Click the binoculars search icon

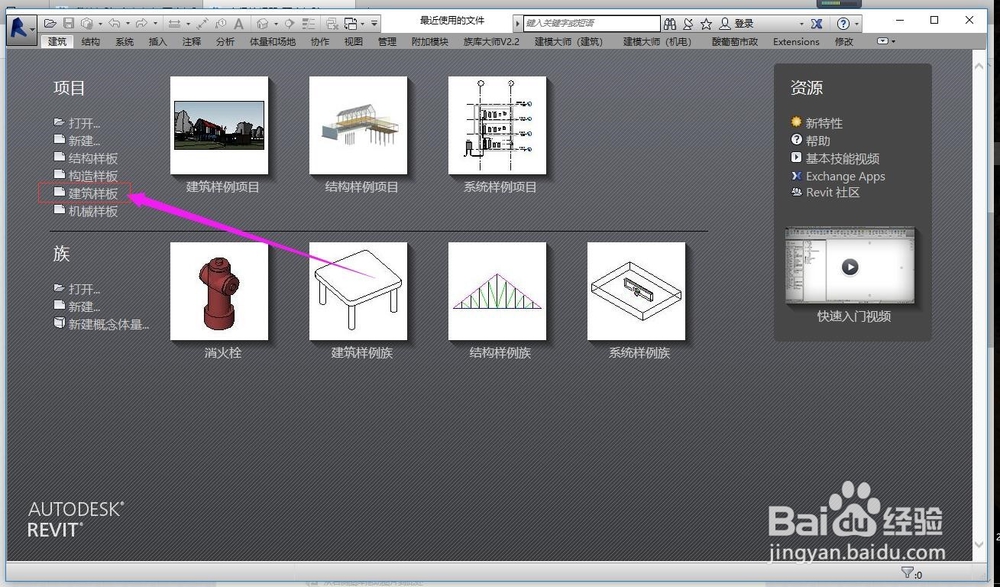click(669, 24)
